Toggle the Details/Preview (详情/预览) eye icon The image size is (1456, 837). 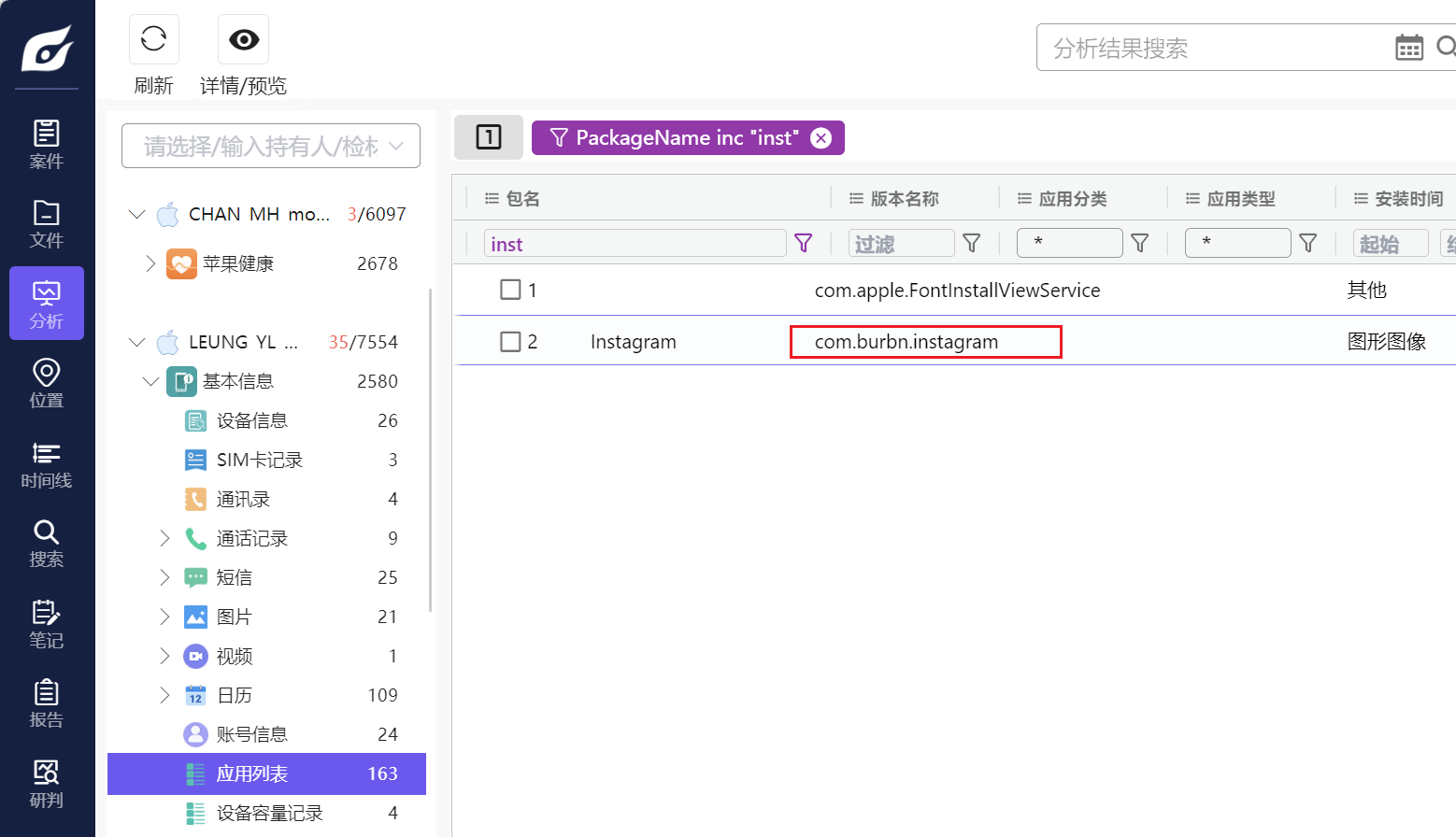[243, 39]
